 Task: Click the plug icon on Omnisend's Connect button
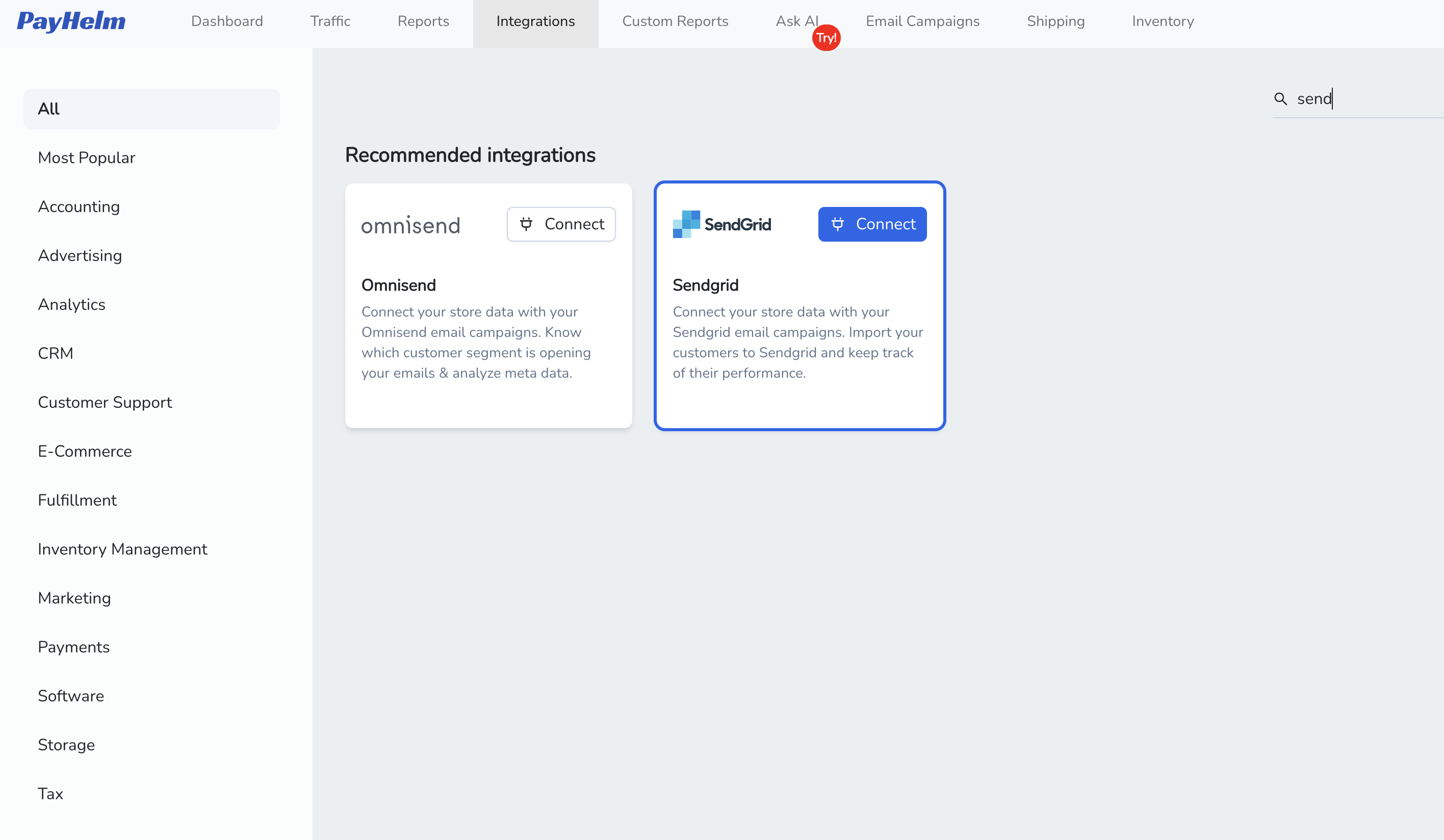[527, 224]
